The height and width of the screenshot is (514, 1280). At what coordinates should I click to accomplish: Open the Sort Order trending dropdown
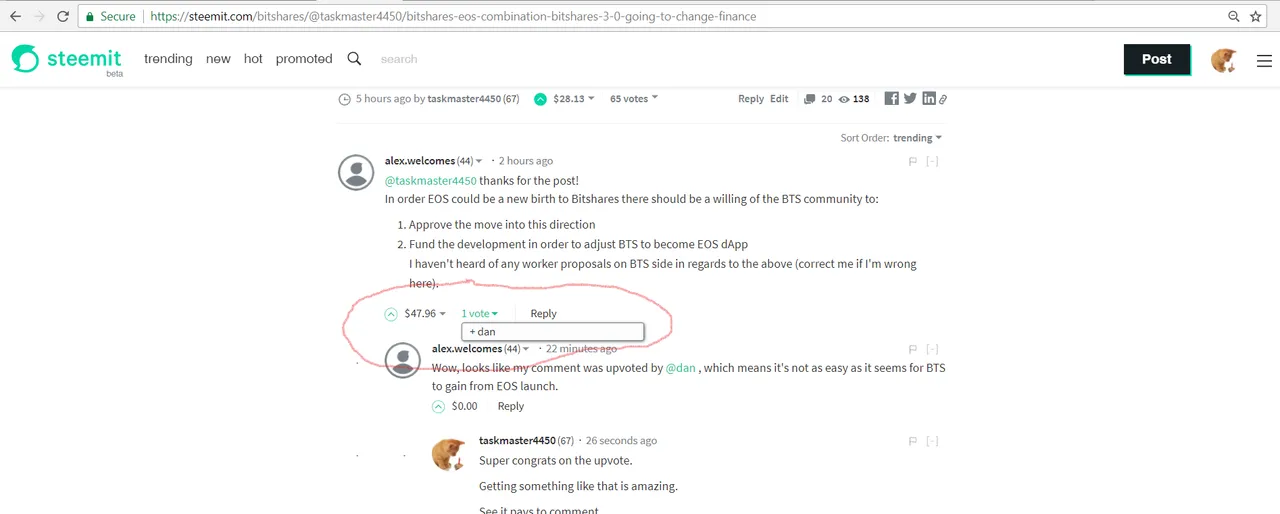click(x=917, y=138)
